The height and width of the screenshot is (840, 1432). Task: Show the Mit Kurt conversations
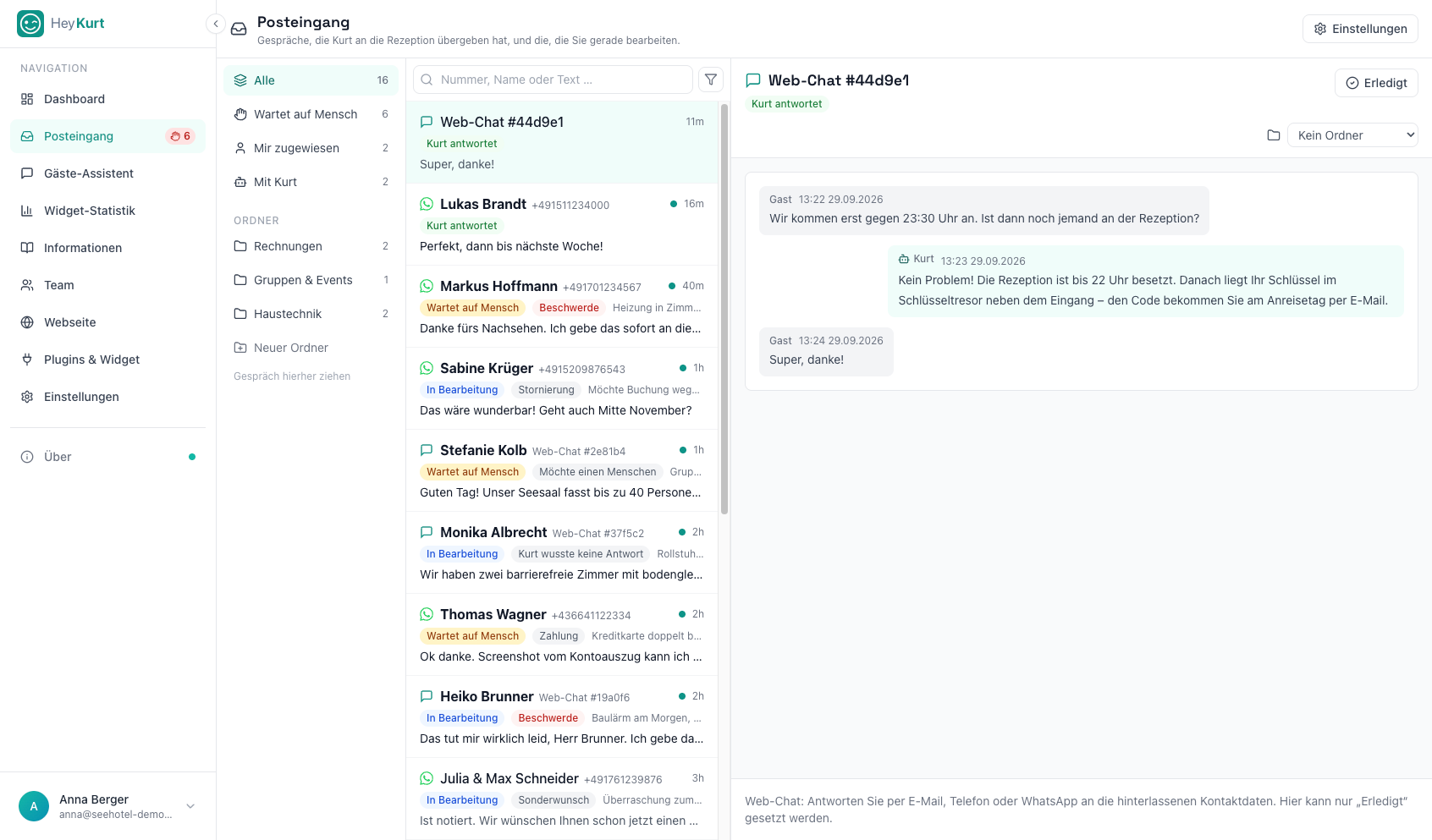(x=311, y=182)
